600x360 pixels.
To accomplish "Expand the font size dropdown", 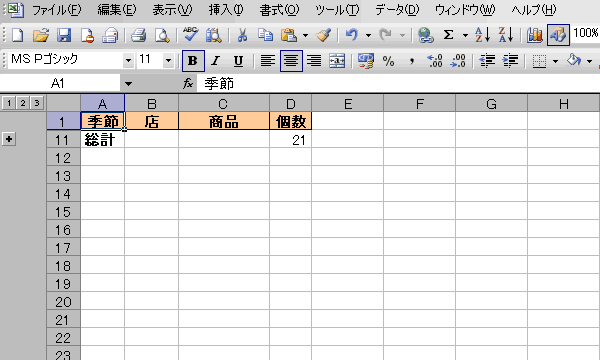I will (168, 60).
